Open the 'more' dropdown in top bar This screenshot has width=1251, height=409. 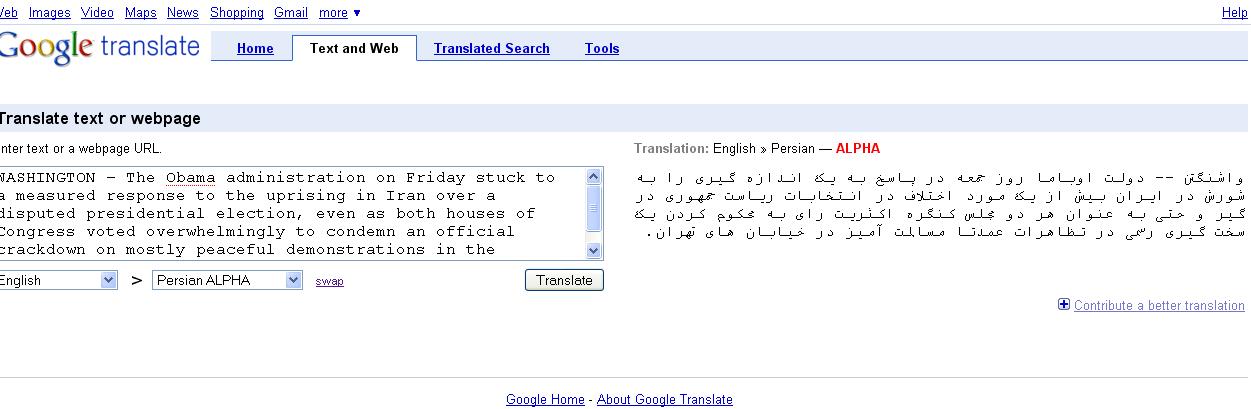[340, 13]
